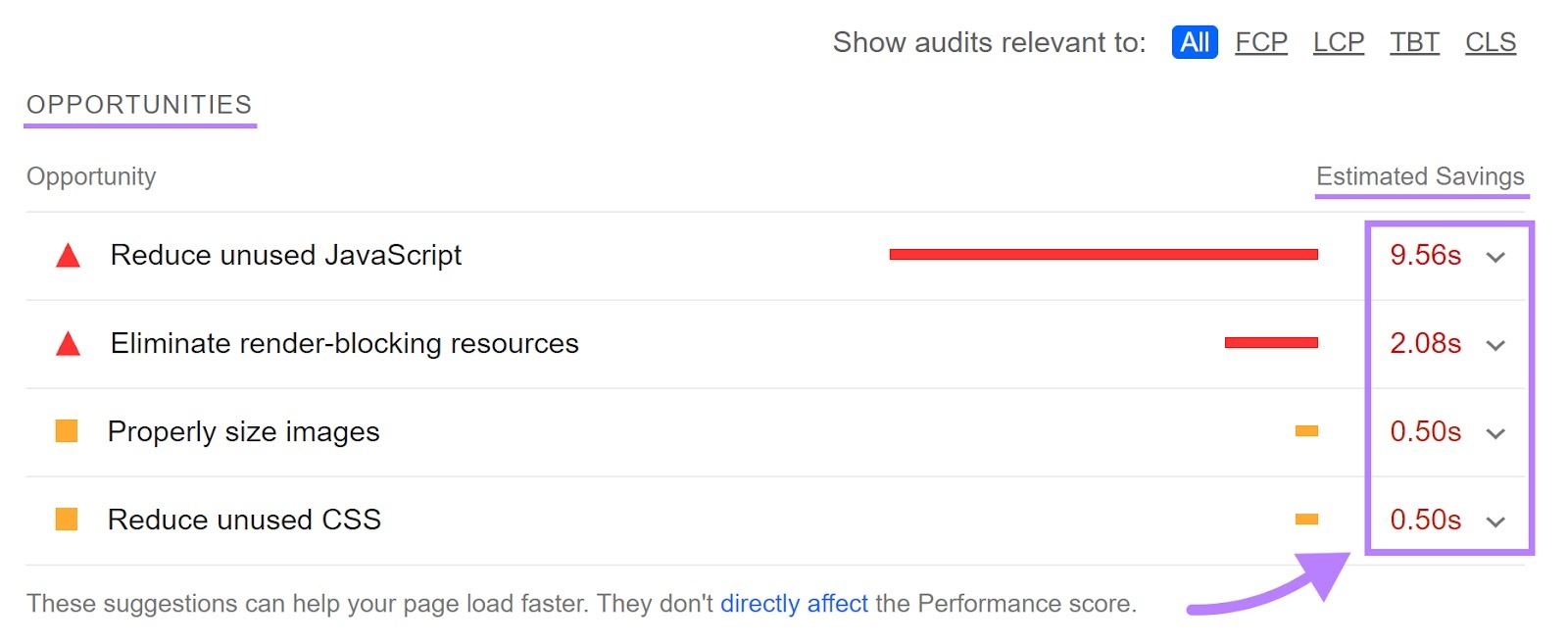Click the Estimated Savings column header
The width and height of the screenshot is (1568, 644).
pyautogui.click(x=1420, y=176)
